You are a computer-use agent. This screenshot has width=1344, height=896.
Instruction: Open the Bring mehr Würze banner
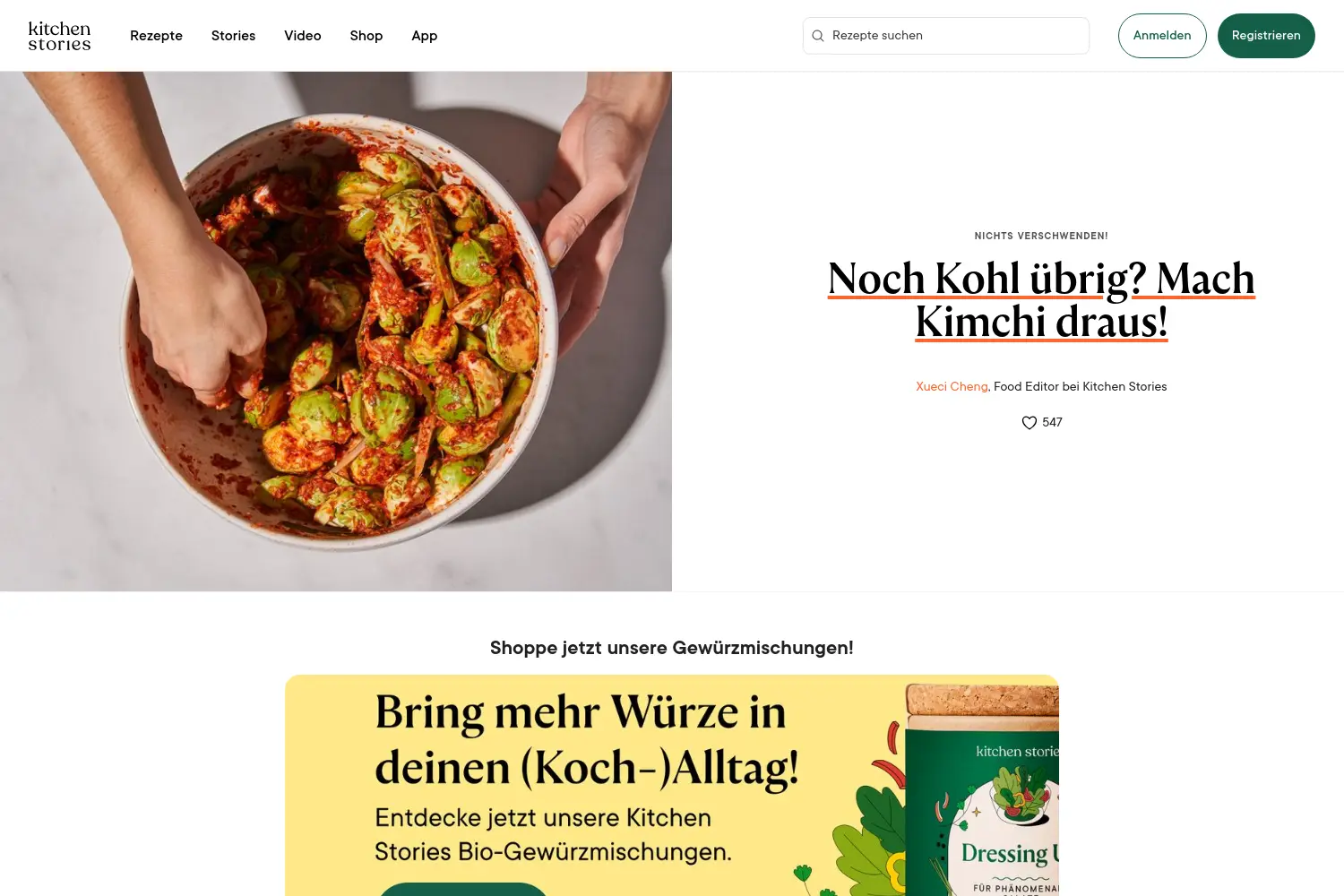tap(672, 786)
